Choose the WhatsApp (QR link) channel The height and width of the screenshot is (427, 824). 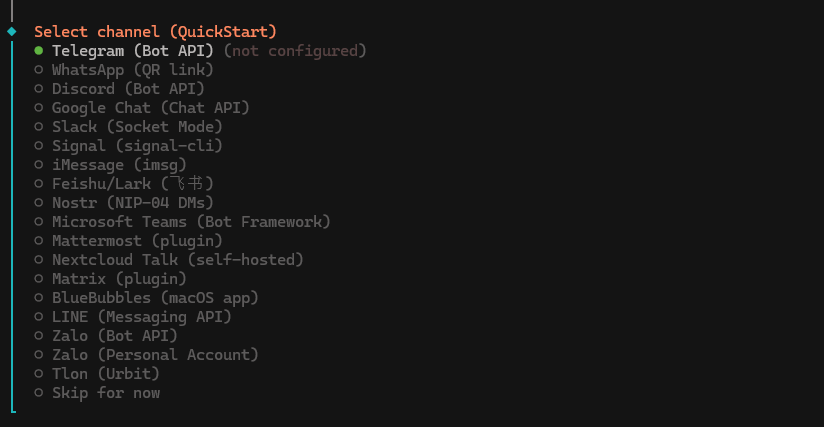(x=132, y=70)
